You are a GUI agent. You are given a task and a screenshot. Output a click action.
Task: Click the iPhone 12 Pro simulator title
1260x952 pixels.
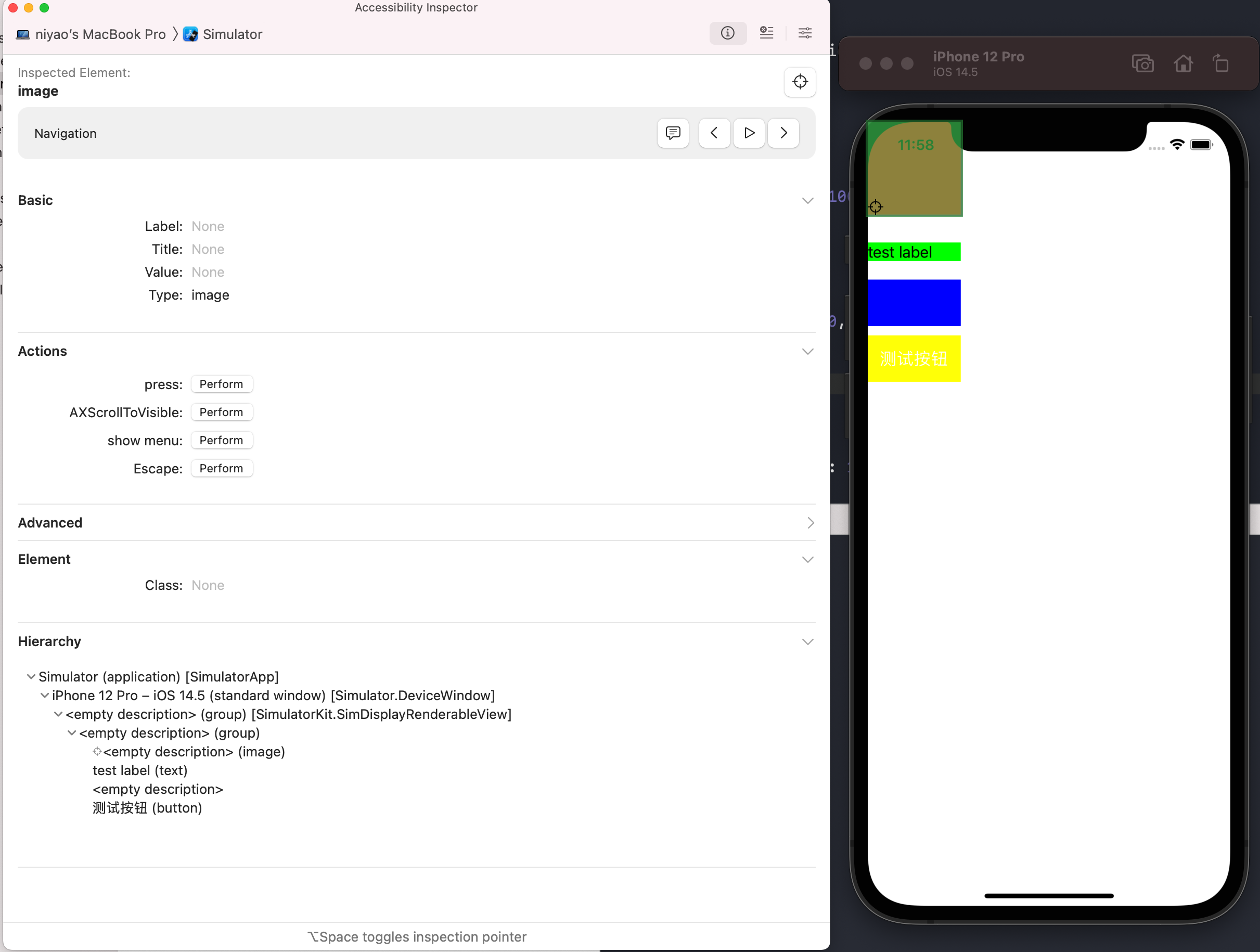point(978,57)
